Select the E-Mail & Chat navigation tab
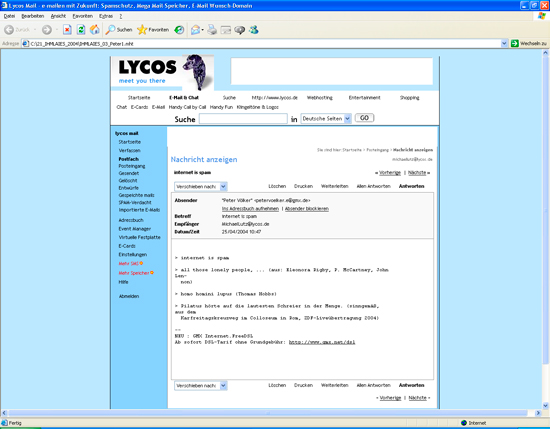This screenshot has height=429, width=550. point(184,98)
